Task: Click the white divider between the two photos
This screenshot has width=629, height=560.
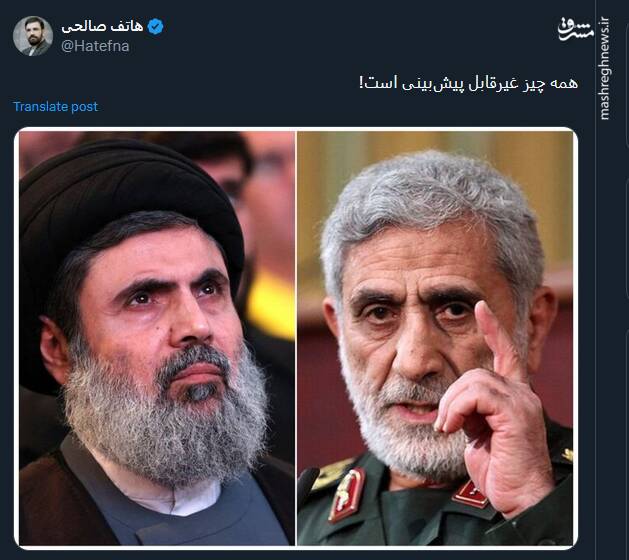Action: pyautogui.click(x=296, y=338)
